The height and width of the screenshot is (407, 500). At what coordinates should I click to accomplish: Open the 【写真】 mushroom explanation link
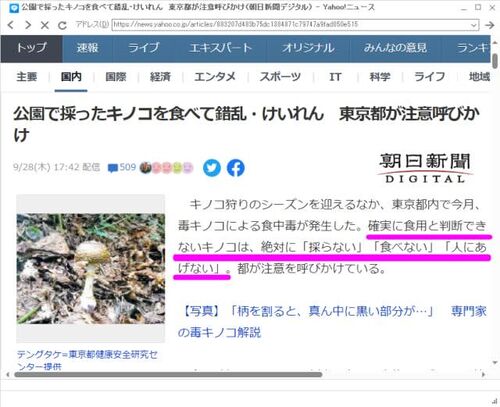(x=332, y=322)
